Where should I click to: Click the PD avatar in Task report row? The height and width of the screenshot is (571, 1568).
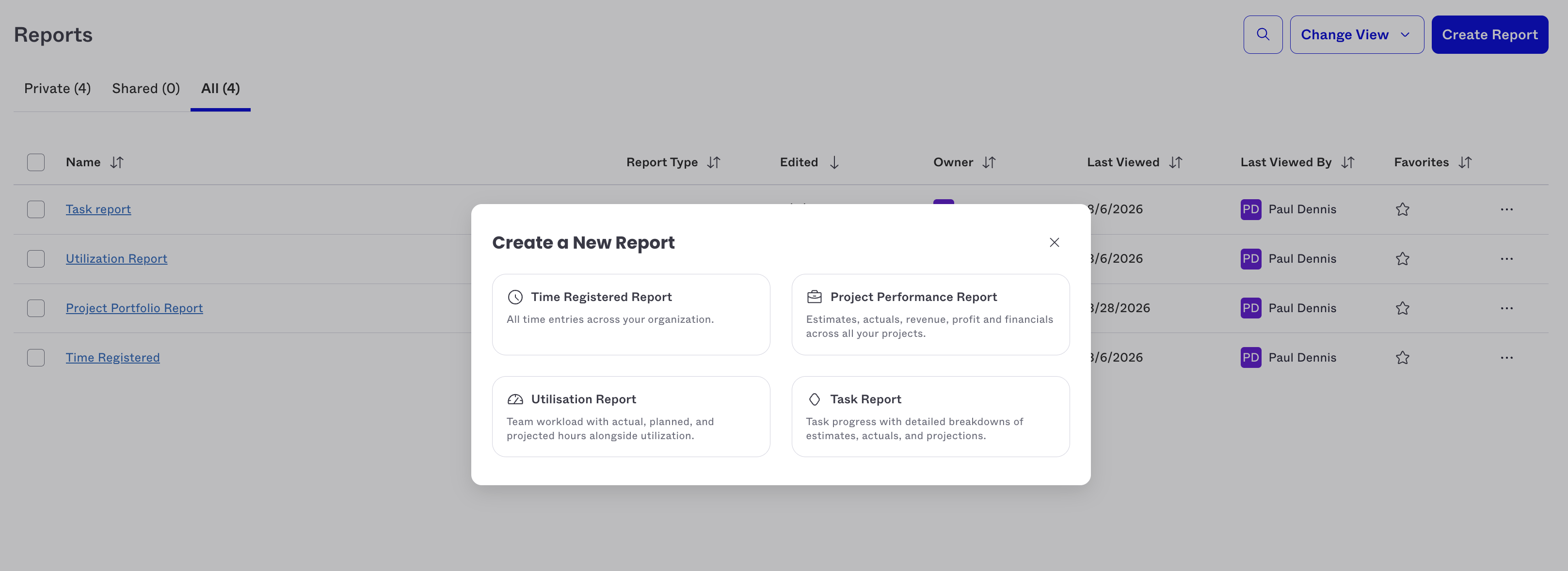point(1251,209)
